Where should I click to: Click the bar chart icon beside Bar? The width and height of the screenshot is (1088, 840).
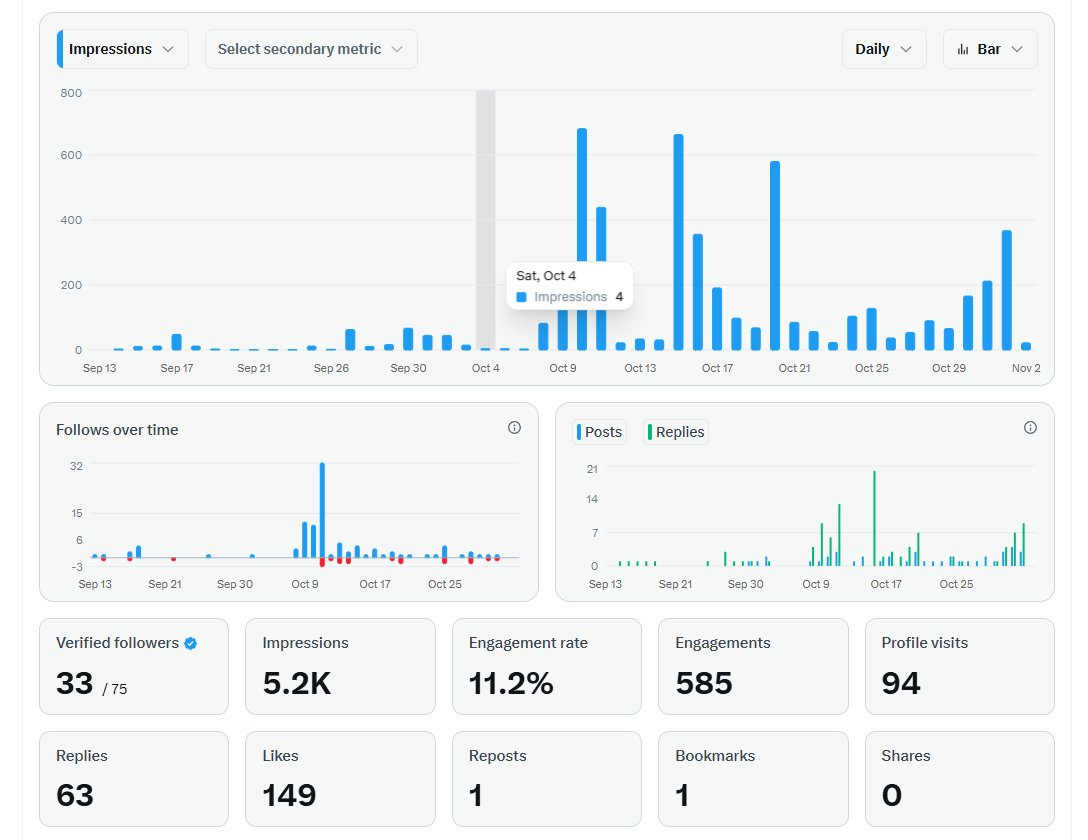(962, 49)
